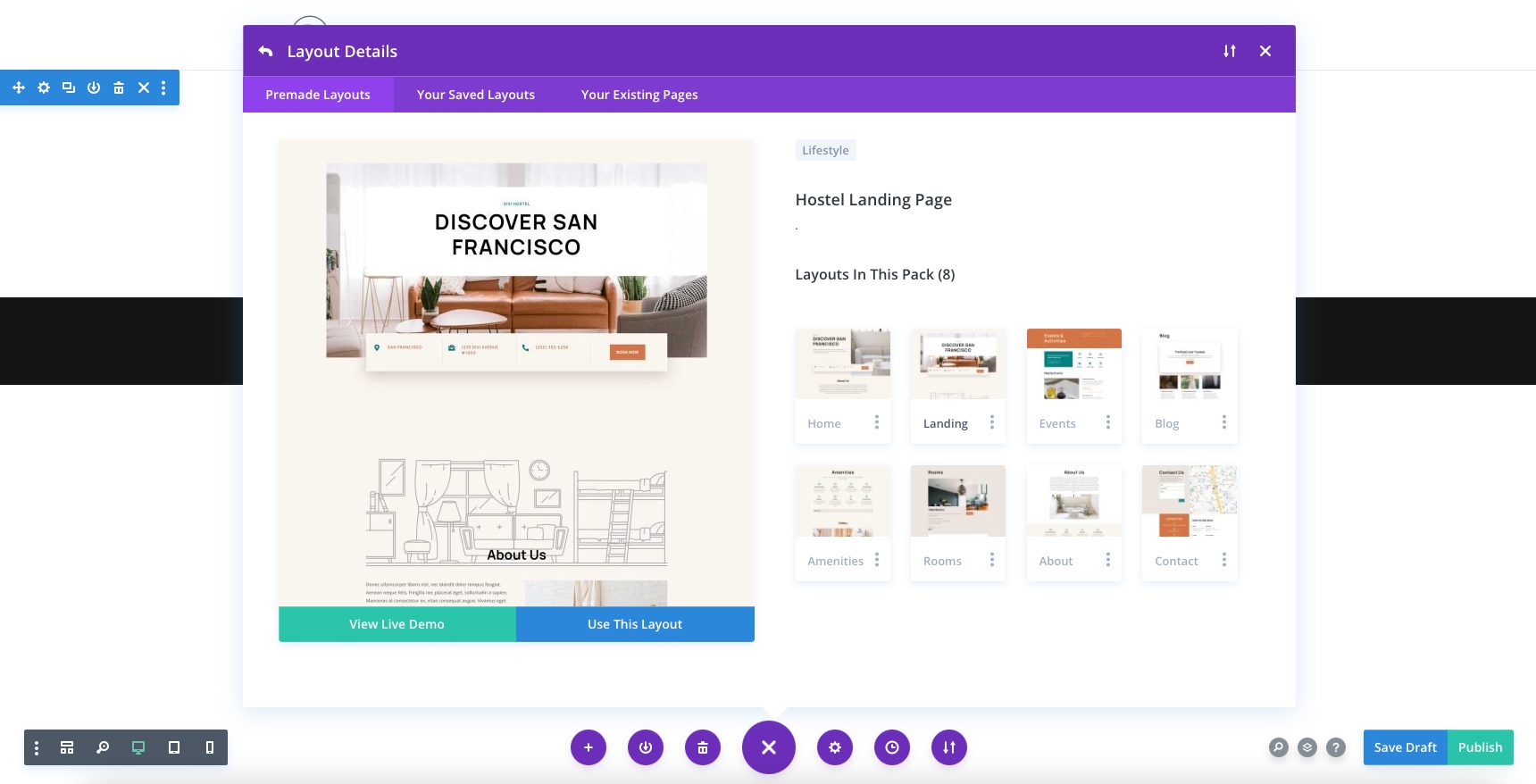
Task: Delete section using blue toolbar trash icon
Action: coord(119,88)
